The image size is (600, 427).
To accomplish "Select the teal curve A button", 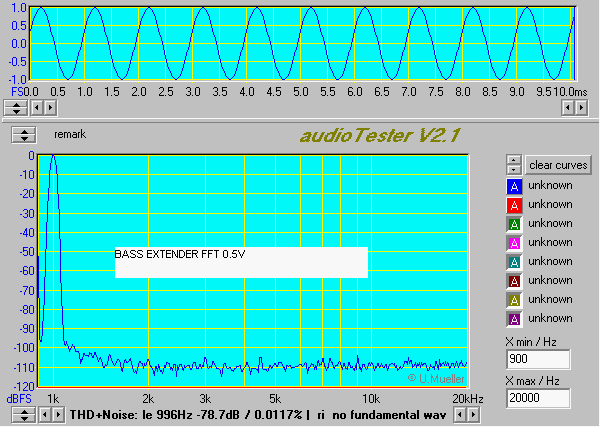I will (x=514, y=262).
